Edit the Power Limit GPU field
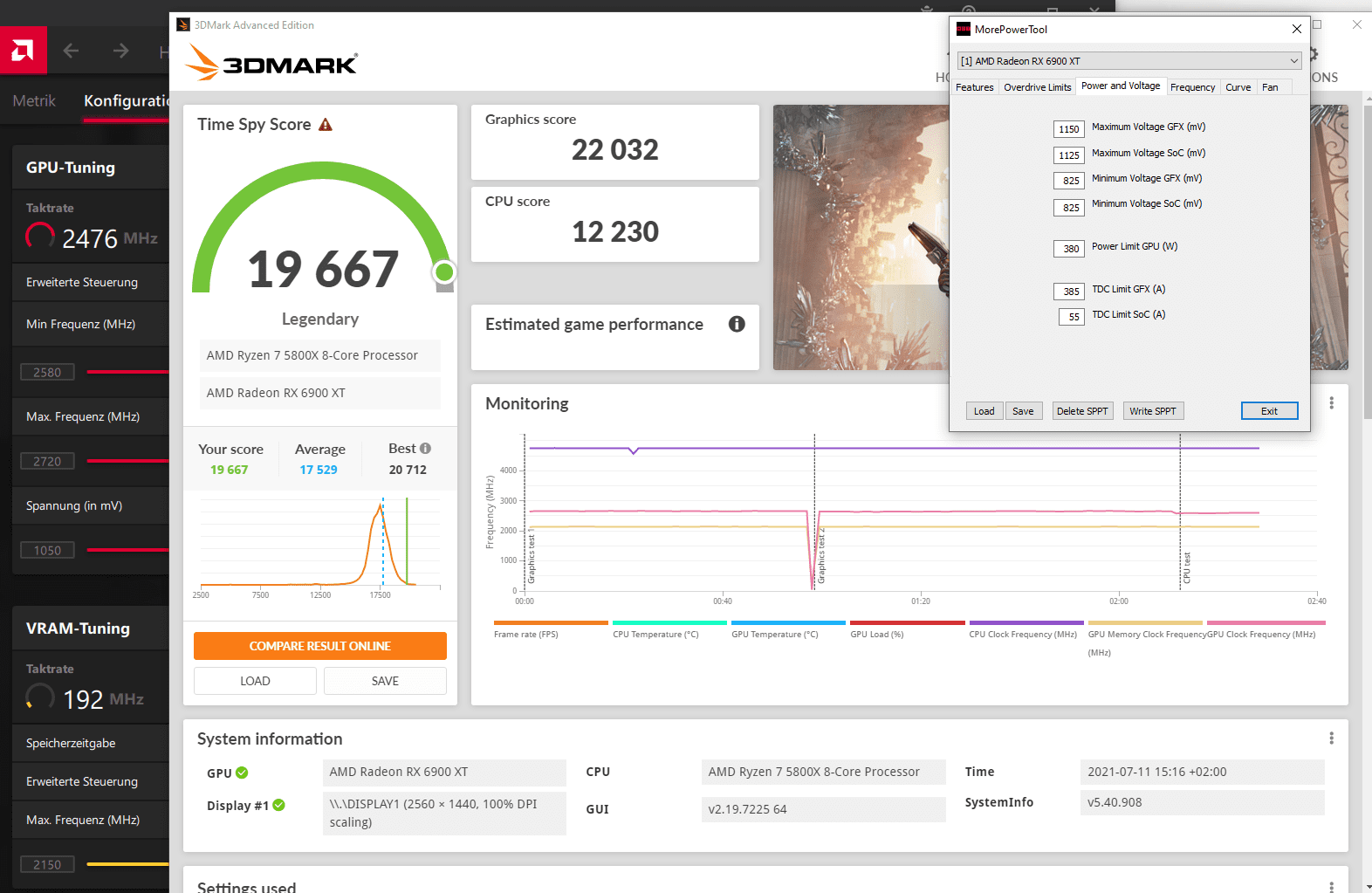The width and height of the screenshot is (1372, 893). point(1068,249)
